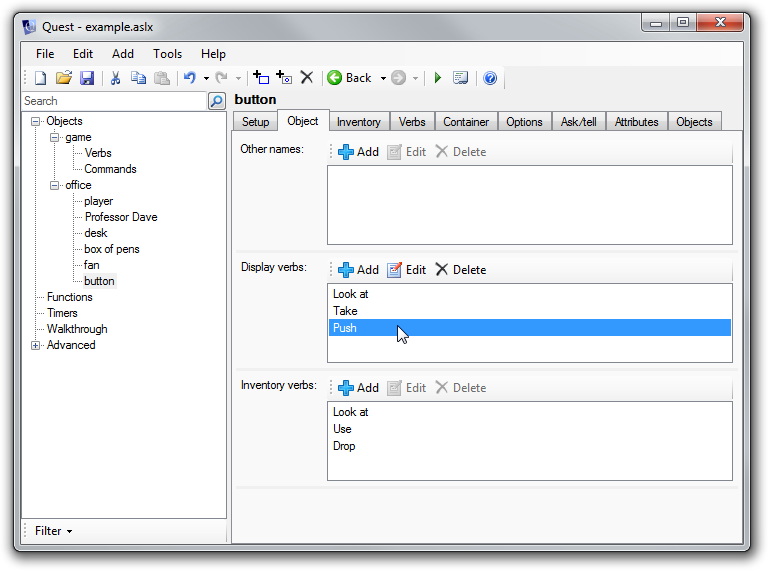Open the File menu
The image size is (768, 571).
pos(45,54)
